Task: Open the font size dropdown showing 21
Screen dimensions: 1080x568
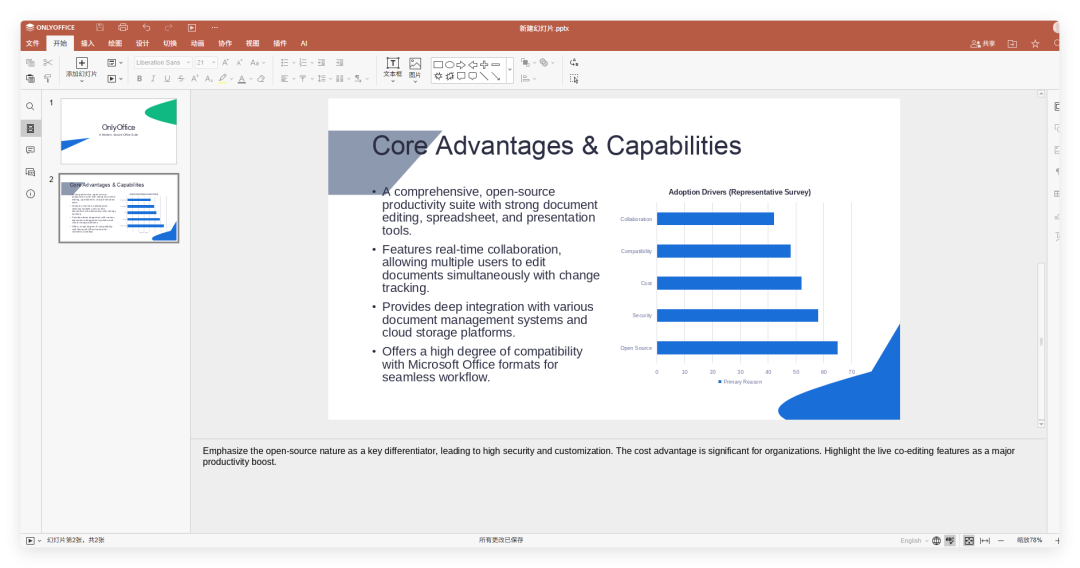Action: tap(214, 63)
